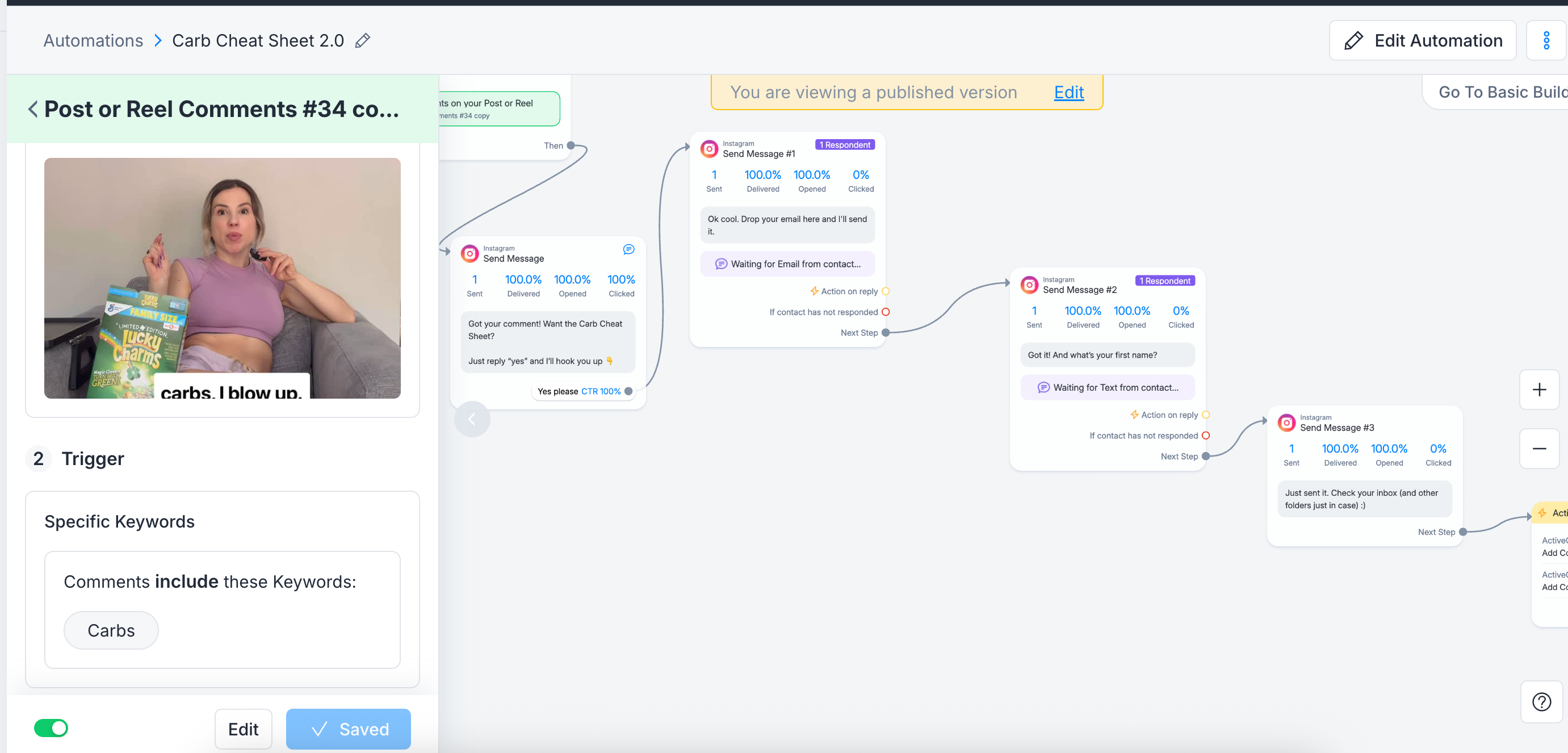Click If contact has not responded connector in Send Message #2

point(1206,436)
